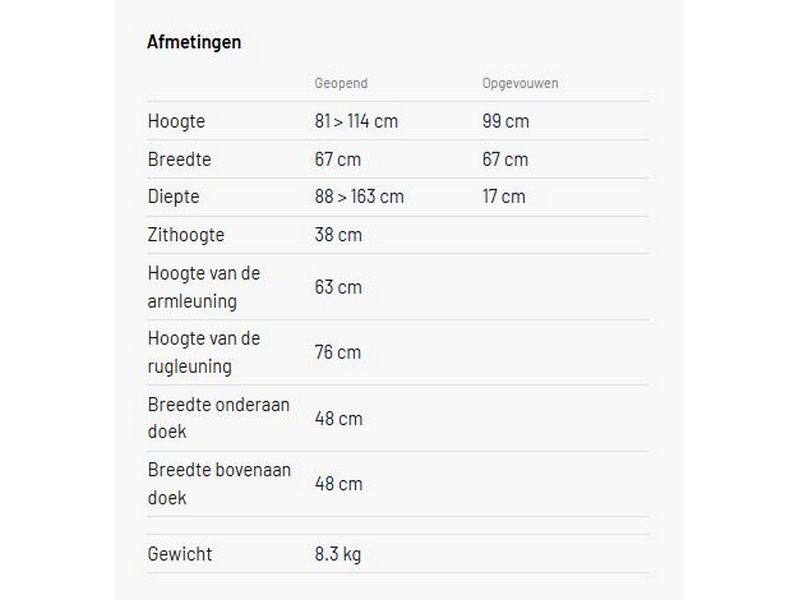800x600 pixels.
Task: Click the 99 cm folded height value
Action: click(505, 121)
